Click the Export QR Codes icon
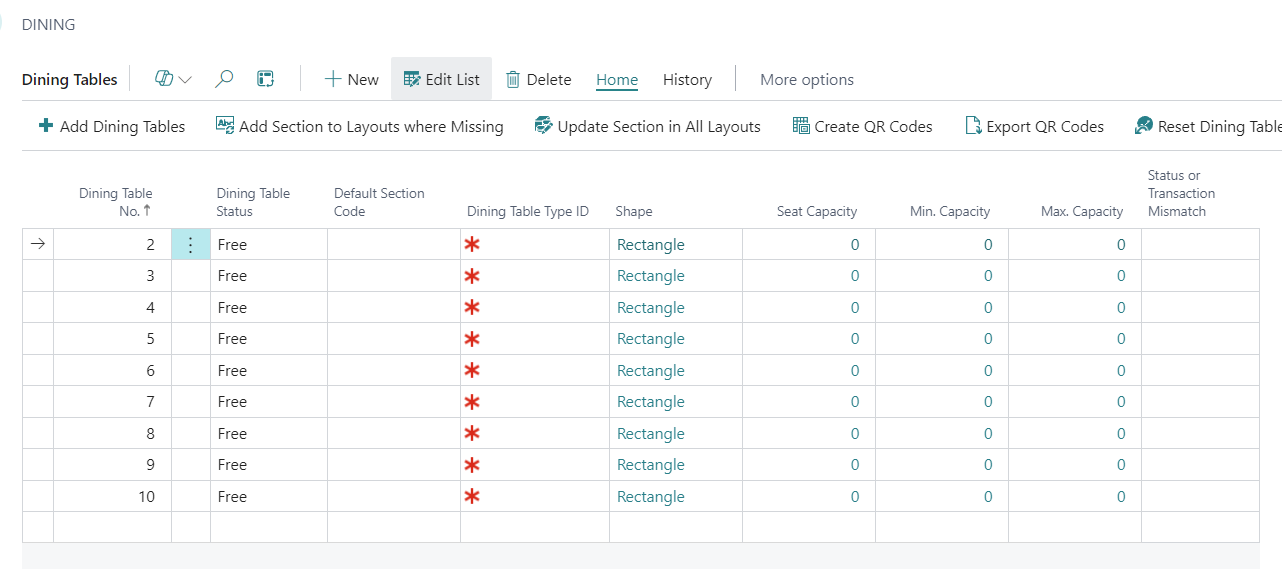This screenshot has height=569, width=1282. [972, 126]
